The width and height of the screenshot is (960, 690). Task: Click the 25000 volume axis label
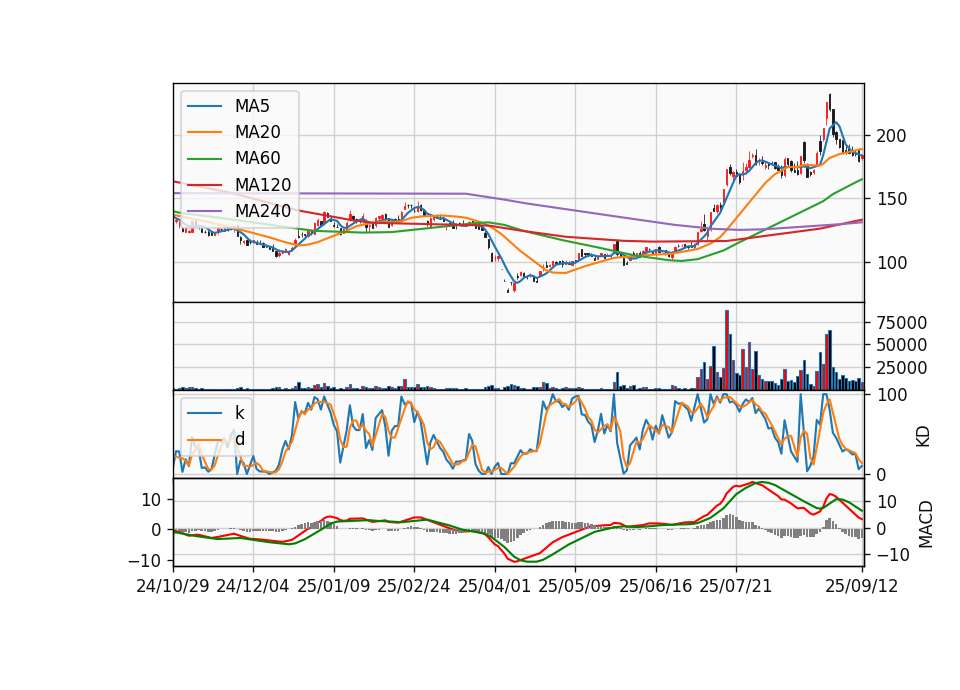point(902,368)
